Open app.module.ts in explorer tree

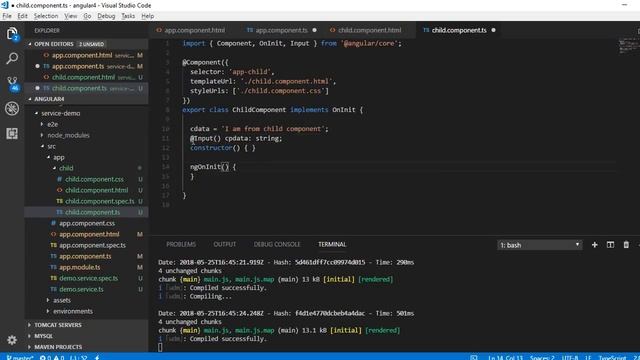point(80,267)
